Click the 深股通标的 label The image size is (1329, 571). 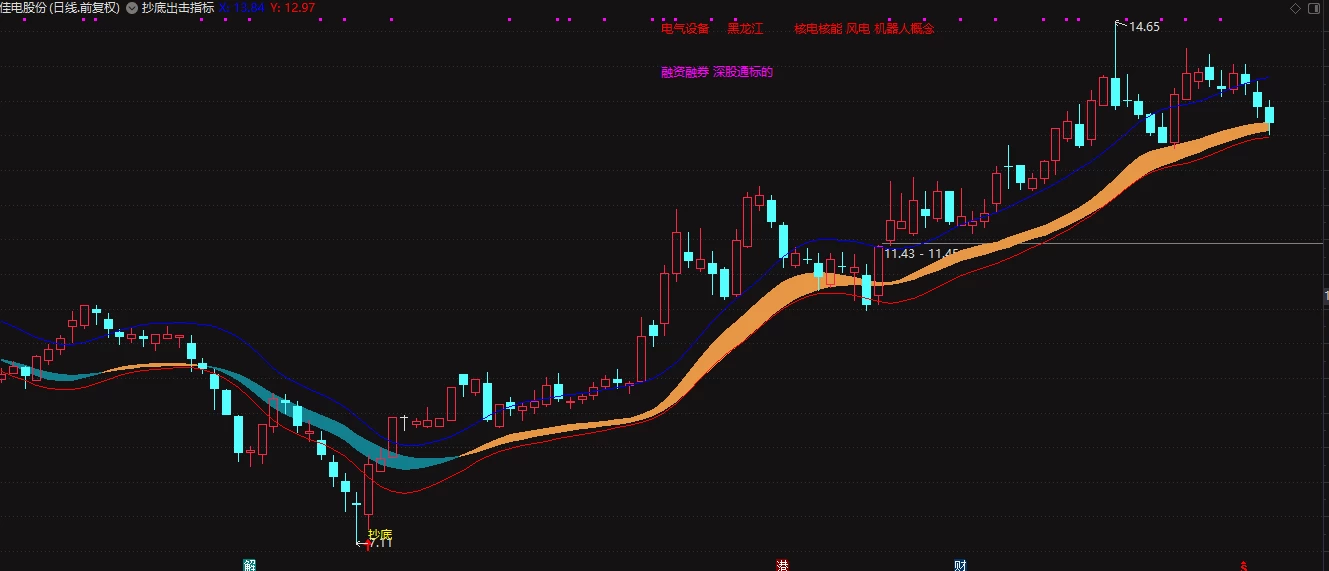[x=743, y=72]
